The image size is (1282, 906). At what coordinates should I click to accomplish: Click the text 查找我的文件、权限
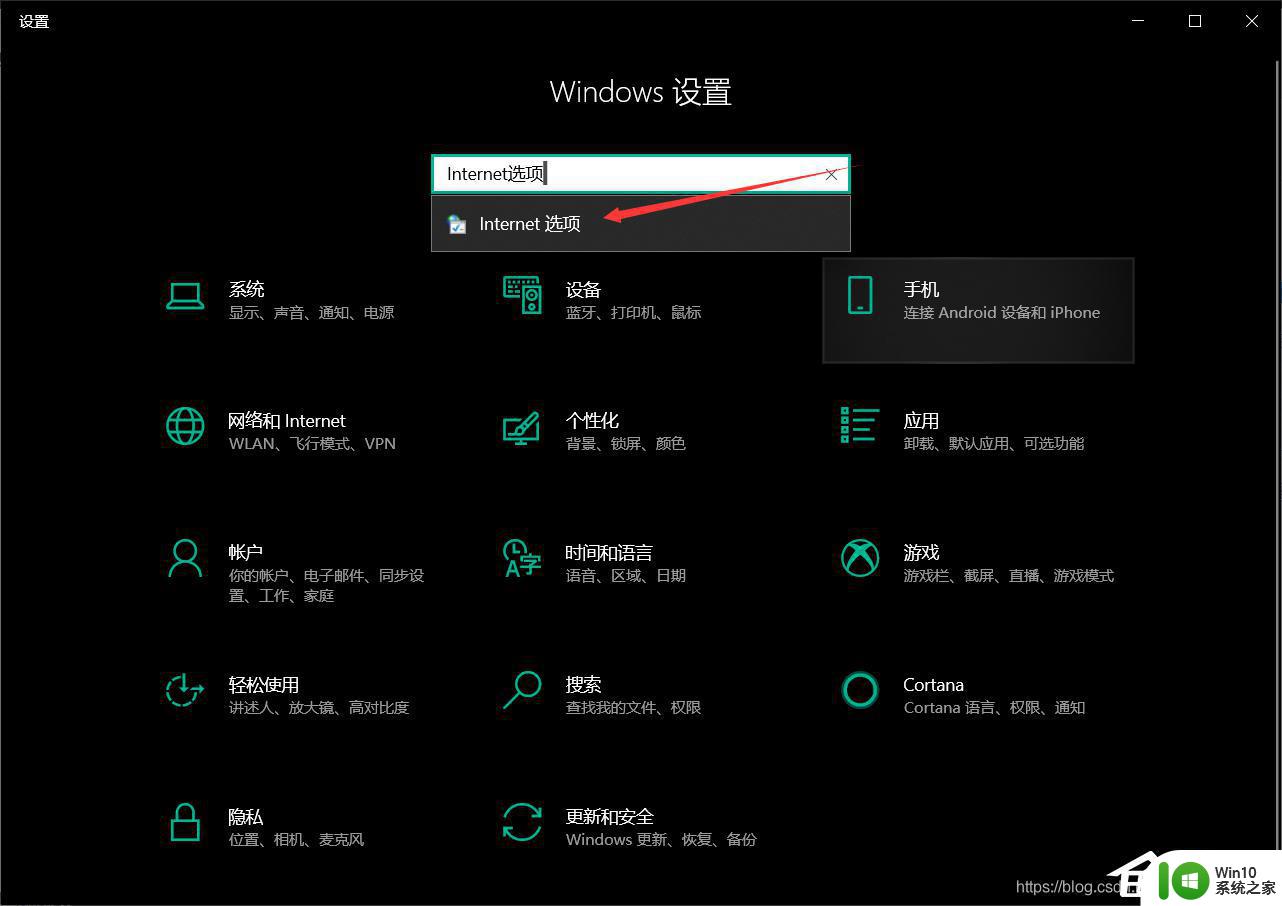tap(633, 708)
